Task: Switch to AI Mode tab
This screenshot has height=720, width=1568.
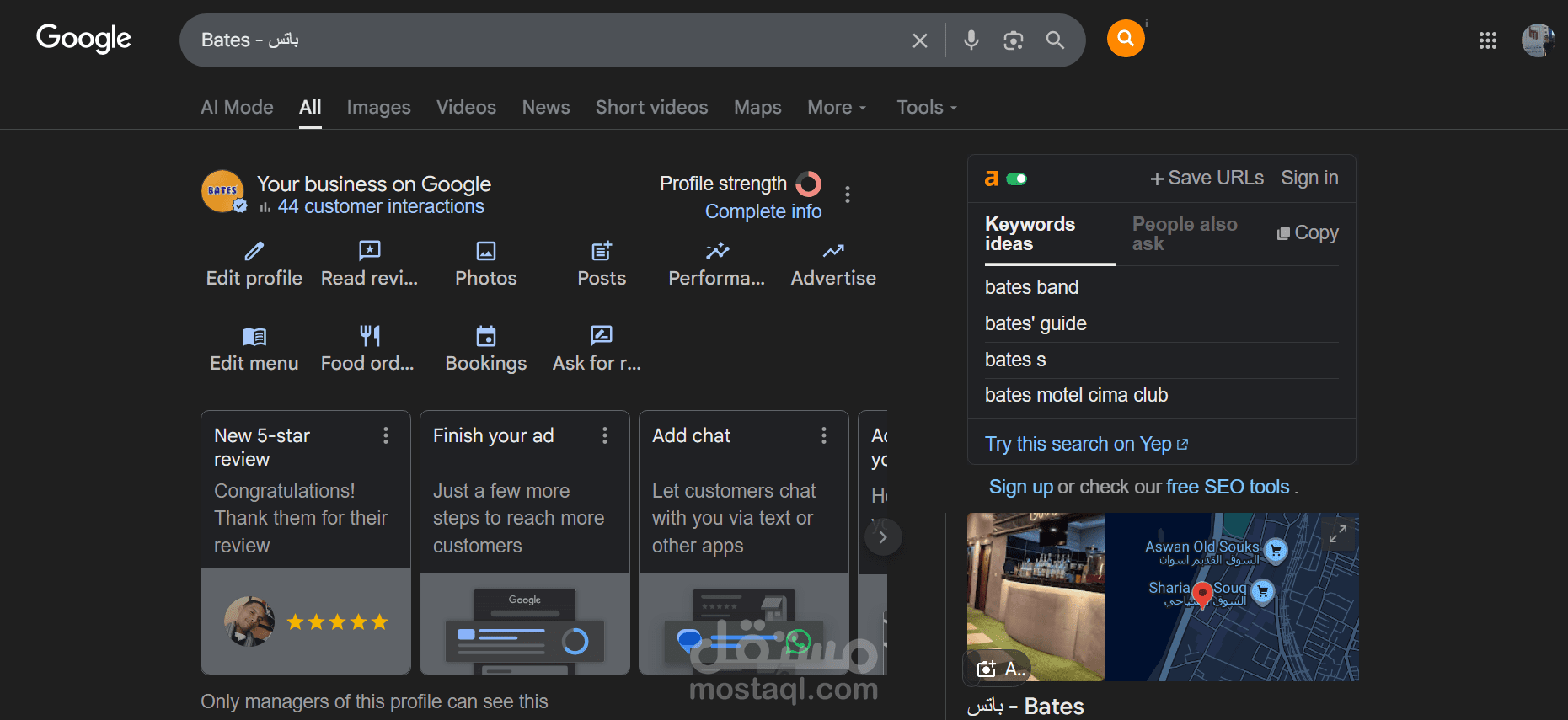Action: (x=237, y=108)
